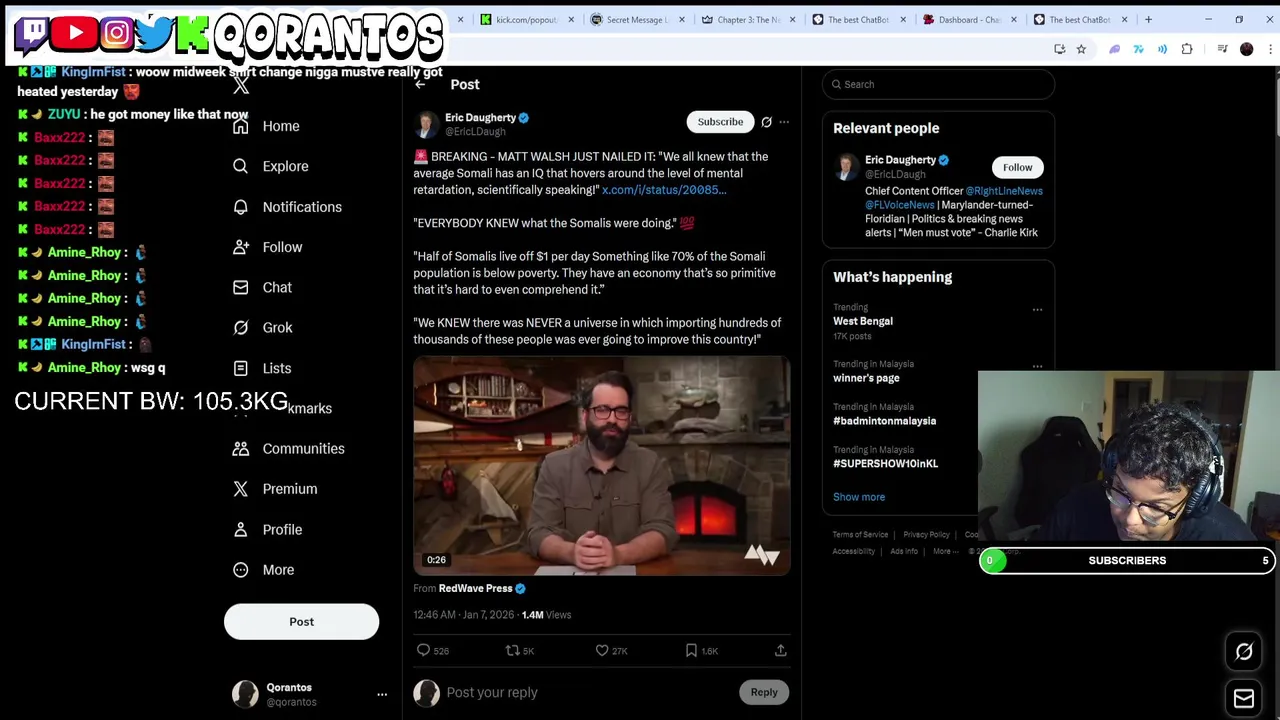1280x720 pixels.
Task: Open the messages envelope floating button
Action: [x=1244, y=698]
